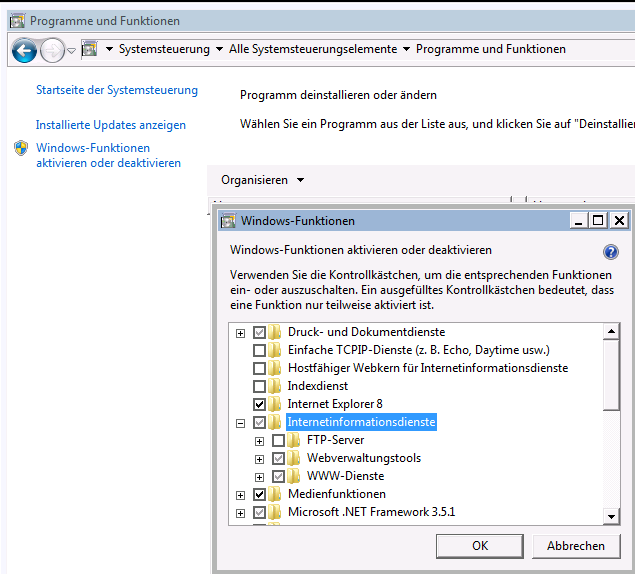The height and width of the screenshot is (574, 635).
Task: Select Hostfähiger Webkern für Internetinformationsdienste item
Action: (428, 368)
